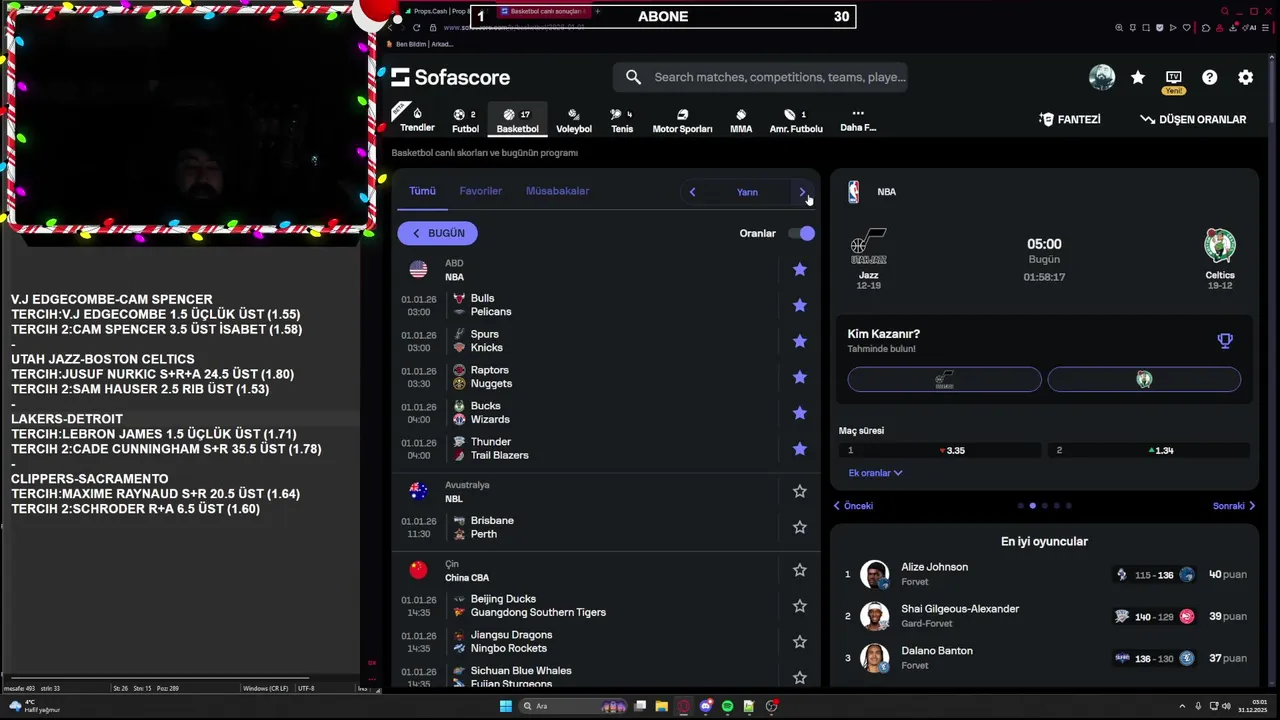Open Shai Gilgeous-Alexander player photo
The height and width of the screenshot is (720, 1280).
(x=875, y=616)
